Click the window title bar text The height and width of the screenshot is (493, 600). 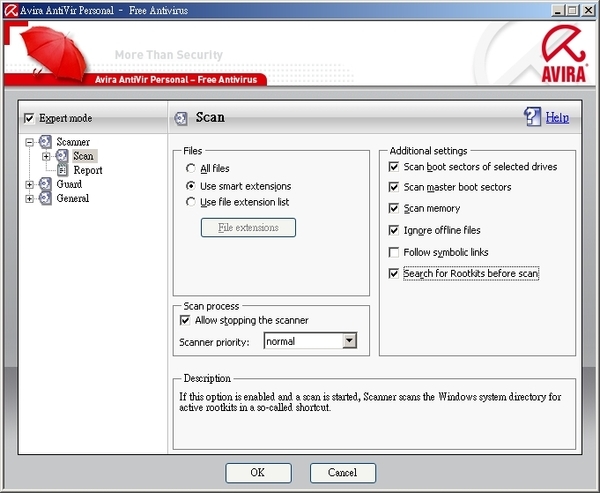point(104,10)
